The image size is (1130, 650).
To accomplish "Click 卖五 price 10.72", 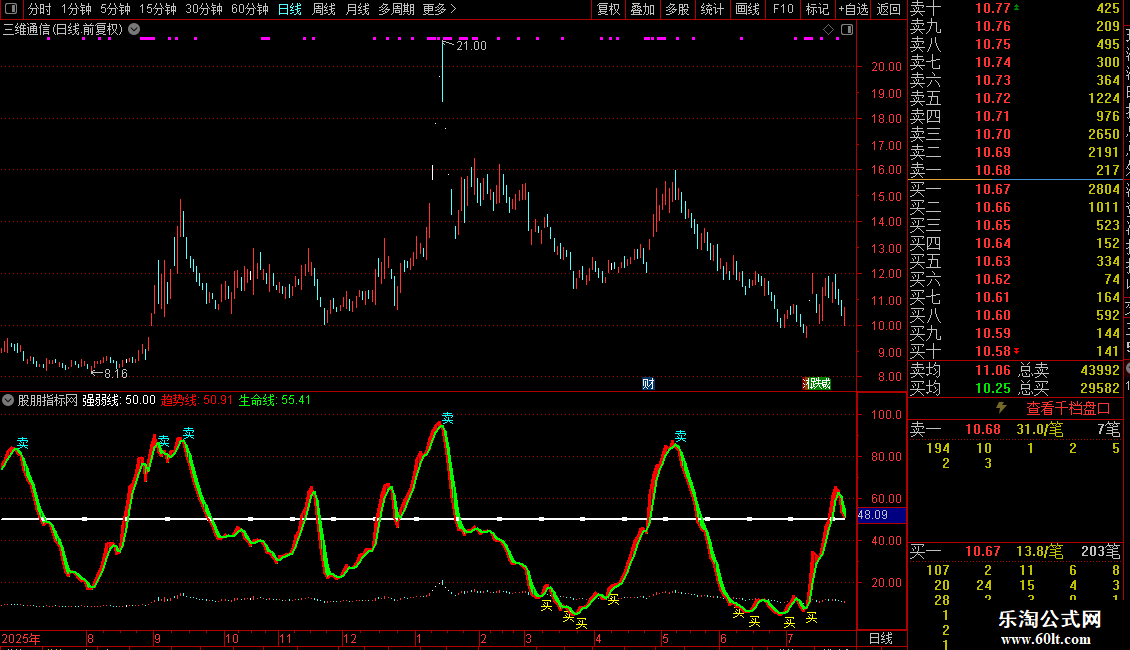I will pos(992,98).
